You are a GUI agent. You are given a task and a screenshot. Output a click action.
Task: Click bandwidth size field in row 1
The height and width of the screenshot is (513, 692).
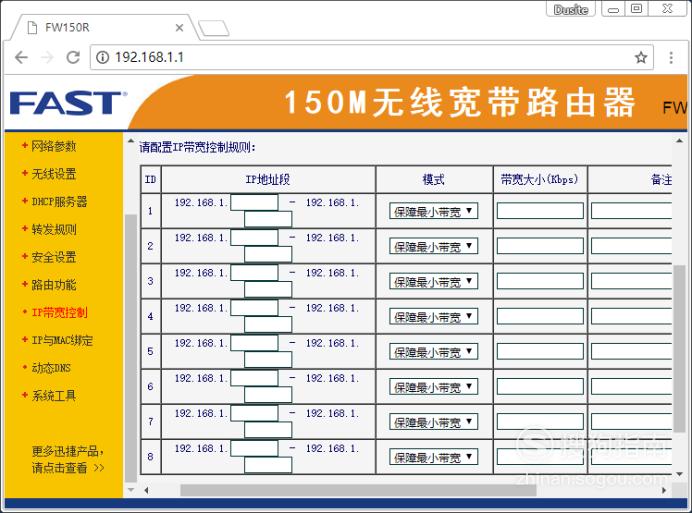540,211
